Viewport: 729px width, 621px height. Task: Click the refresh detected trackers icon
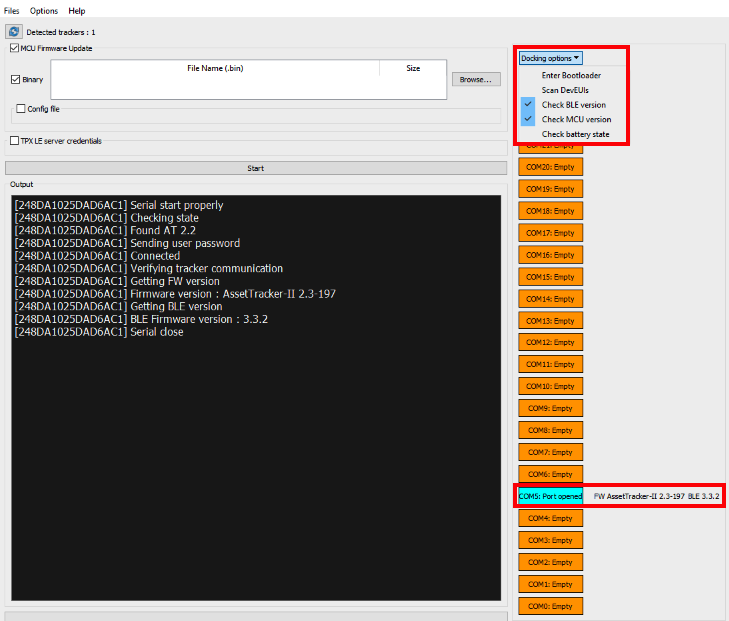(x=14, y=32)
